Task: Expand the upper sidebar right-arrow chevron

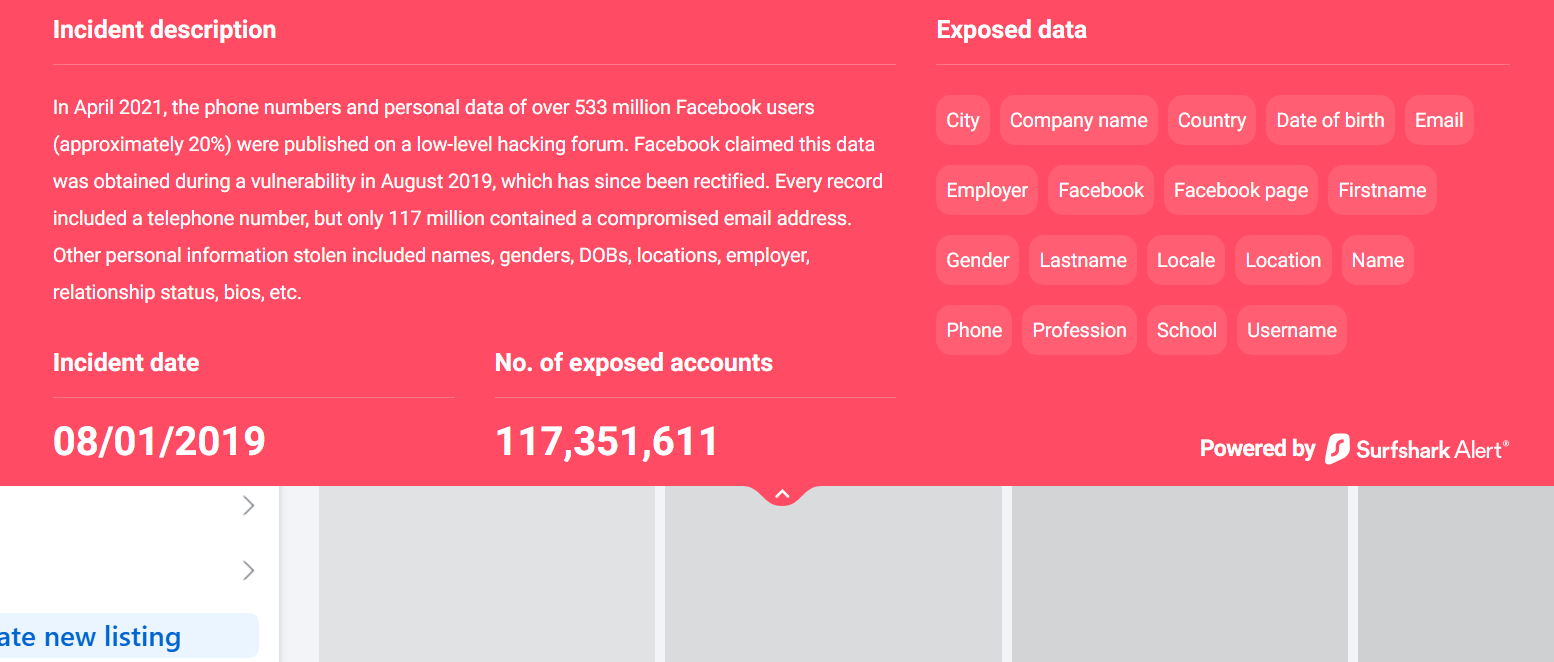Action: tap(249, 507)
